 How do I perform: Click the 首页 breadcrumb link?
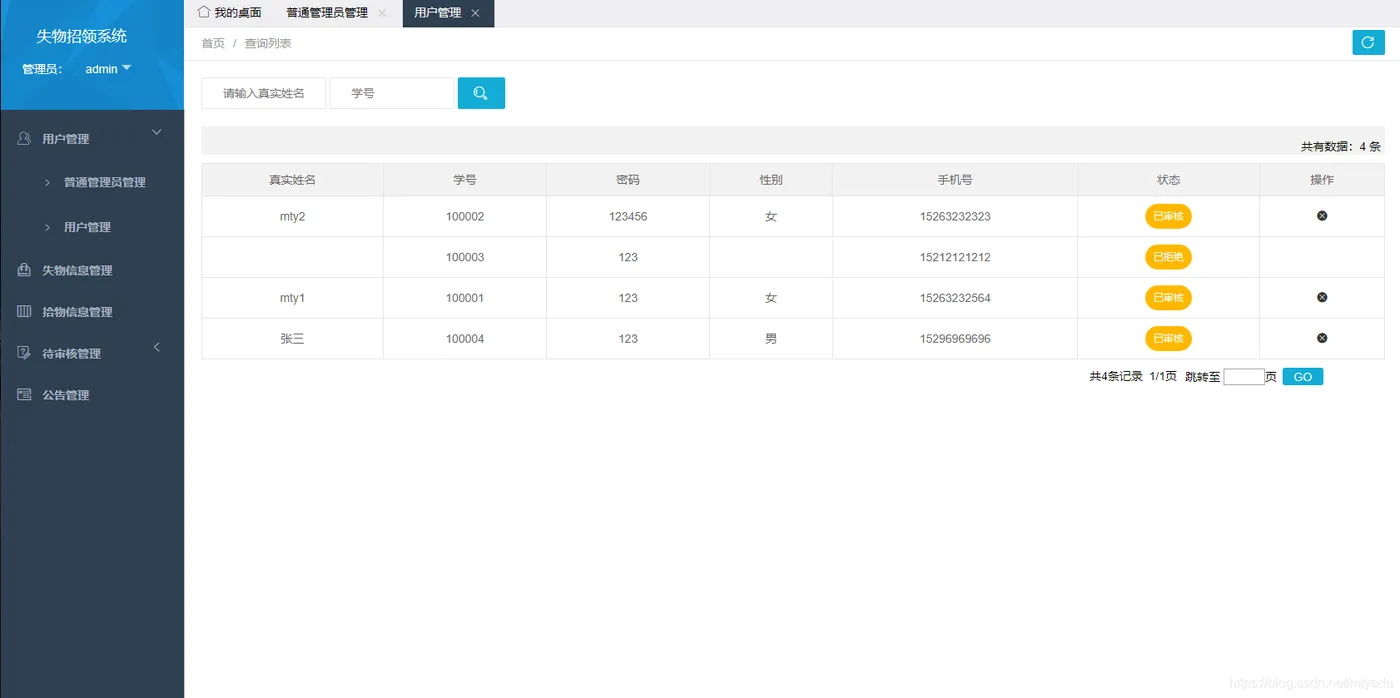(213, 43)
